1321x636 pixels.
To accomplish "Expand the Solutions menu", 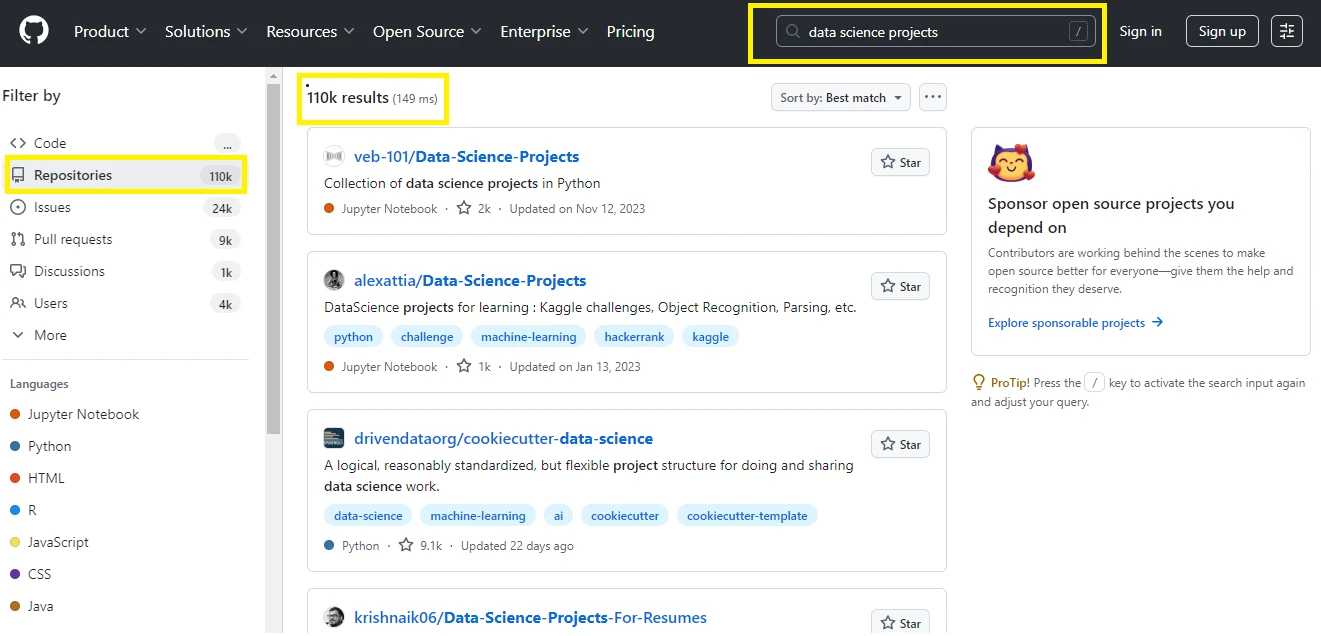I will coord(206,32).
